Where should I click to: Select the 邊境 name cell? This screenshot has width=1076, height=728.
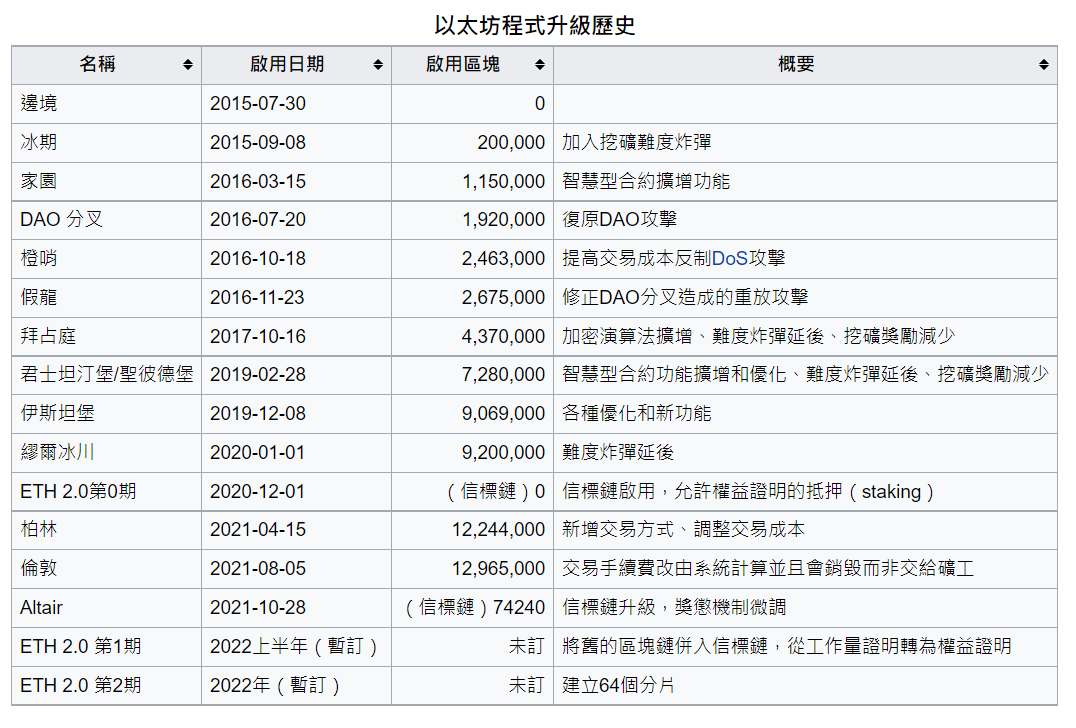pyautogui.click(x=106, y=104)
